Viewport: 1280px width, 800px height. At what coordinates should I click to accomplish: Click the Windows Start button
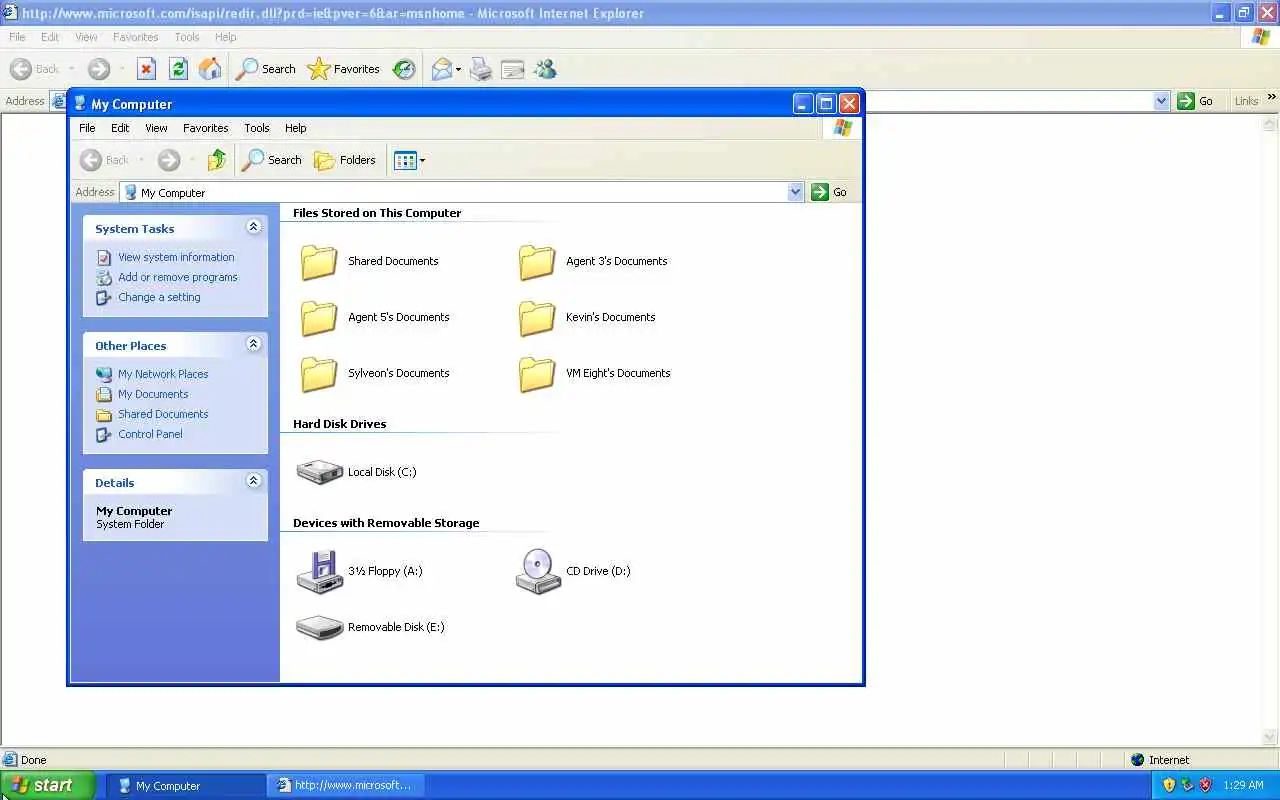pyautogui.click(x=47, y=785)
